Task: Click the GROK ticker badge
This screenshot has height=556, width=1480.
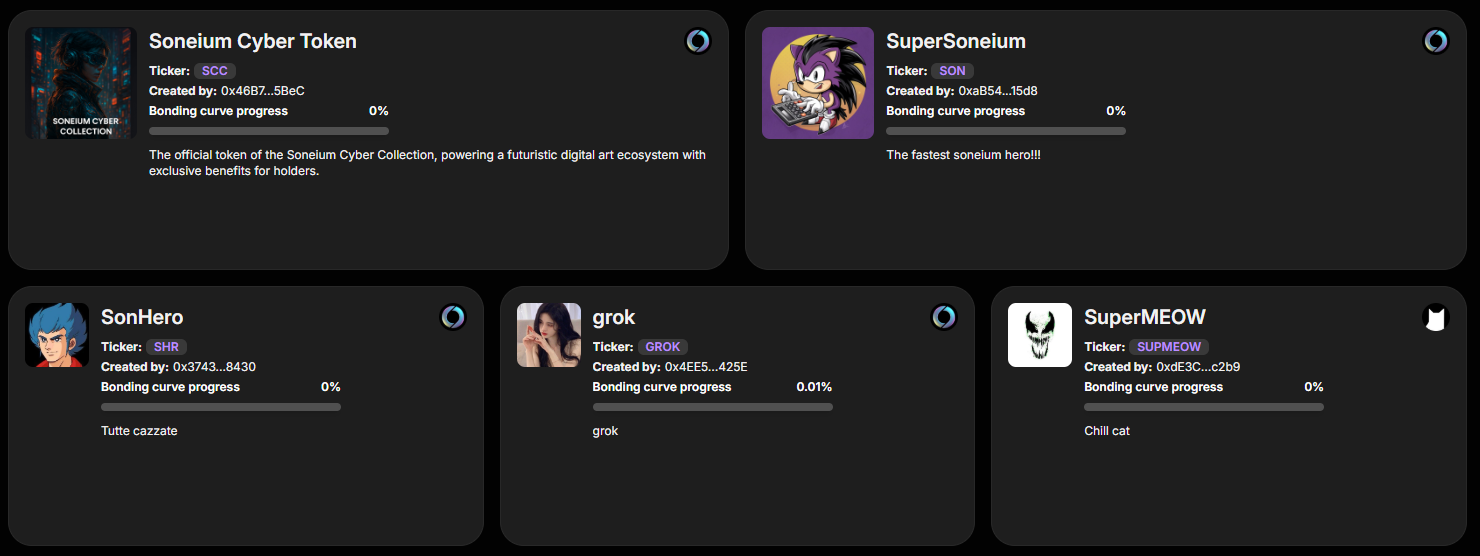Action: click(x=663, y=347)
